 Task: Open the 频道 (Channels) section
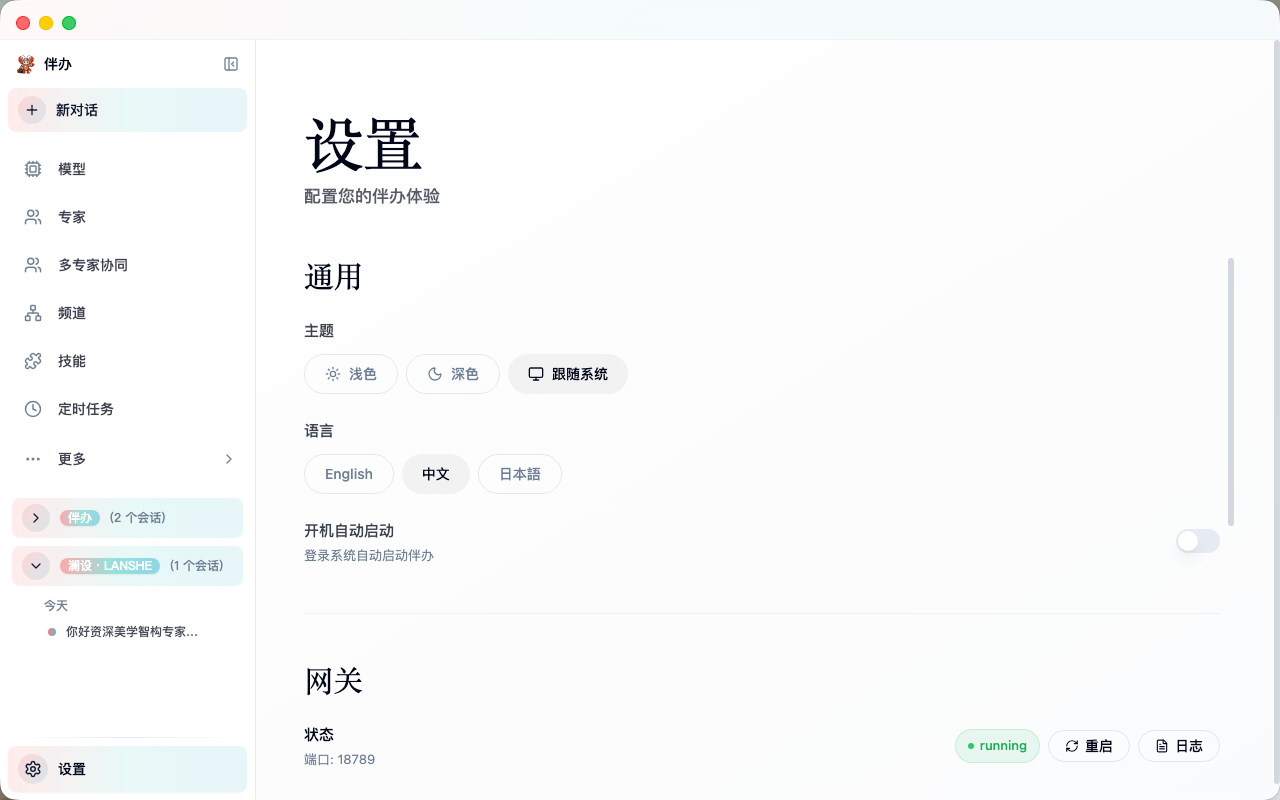pos(72,313)
